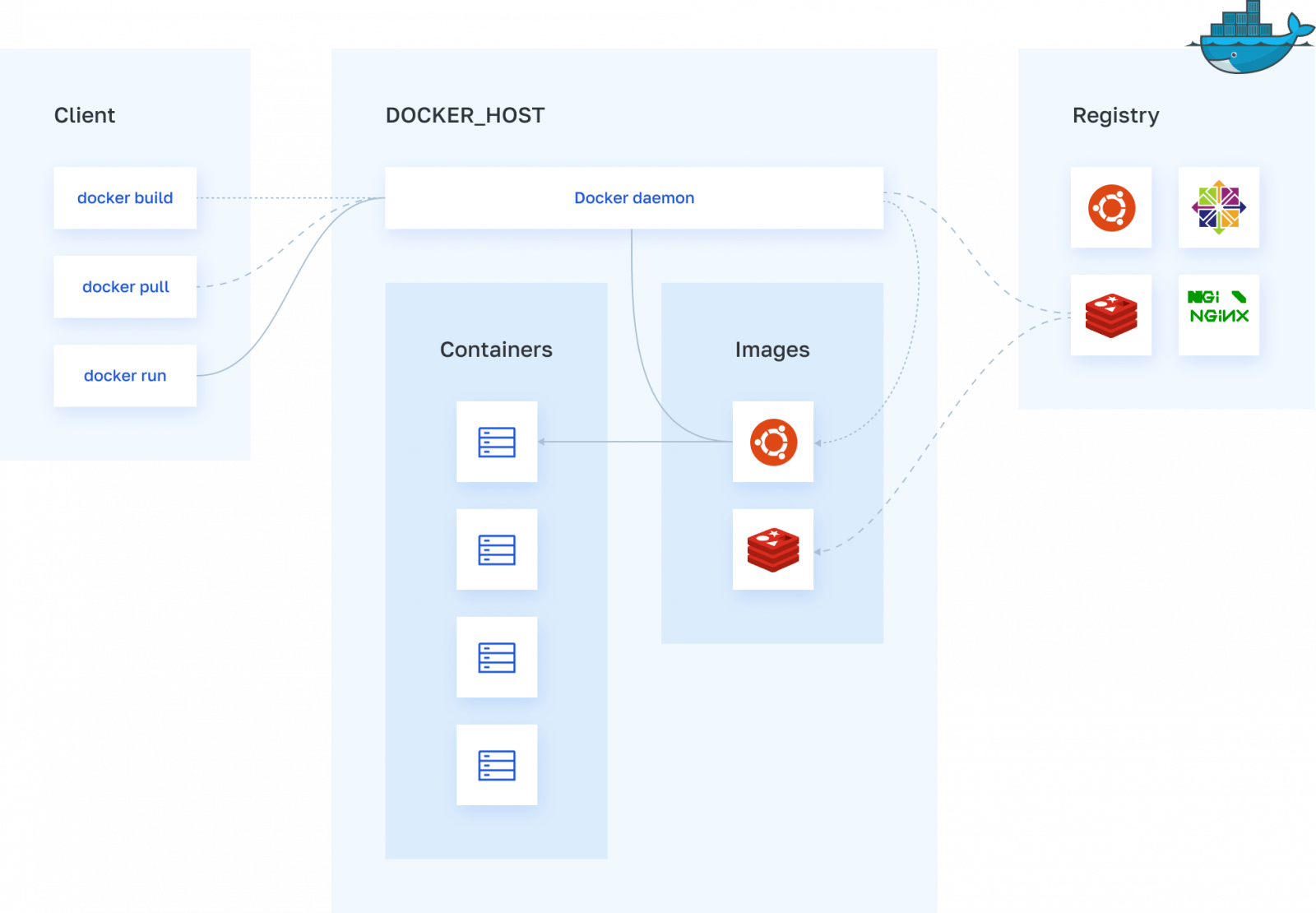The image size is (1316, 913).
Task: Click the docker pull command box
Action: click(125, 287)
